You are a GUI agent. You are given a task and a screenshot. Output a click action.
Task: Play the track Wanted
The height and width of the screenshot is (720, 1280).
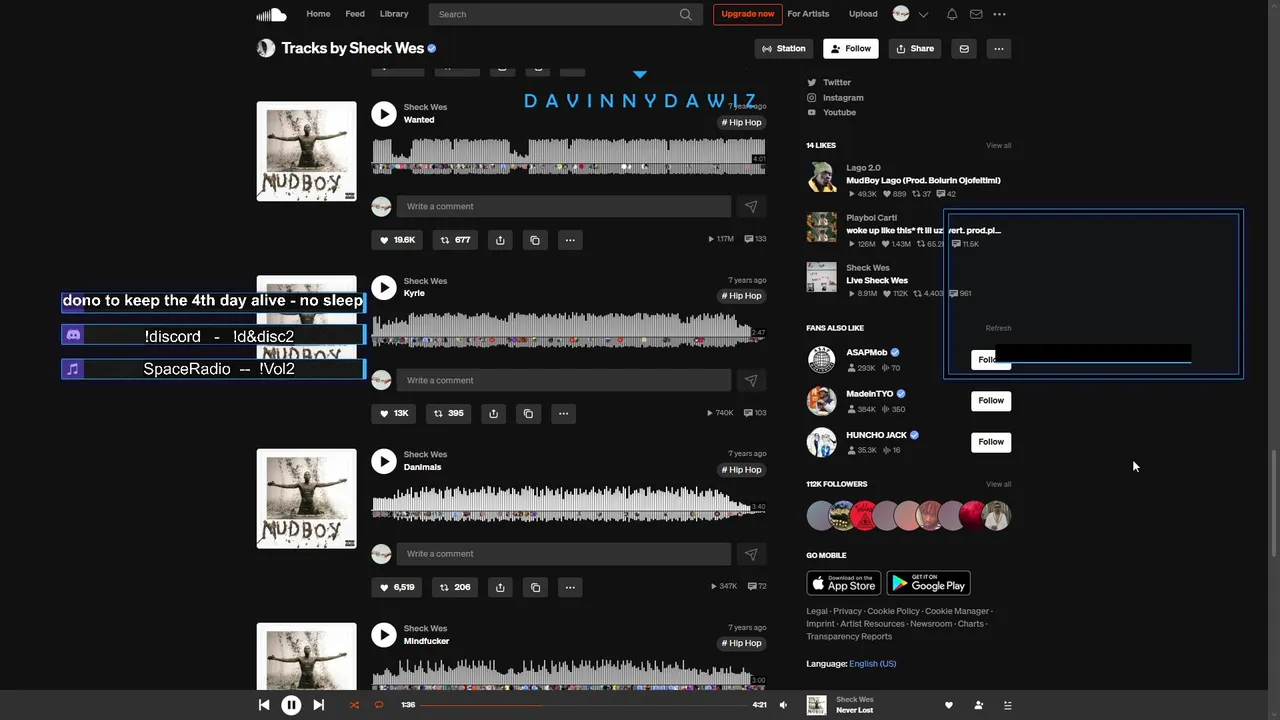(384, 114)
